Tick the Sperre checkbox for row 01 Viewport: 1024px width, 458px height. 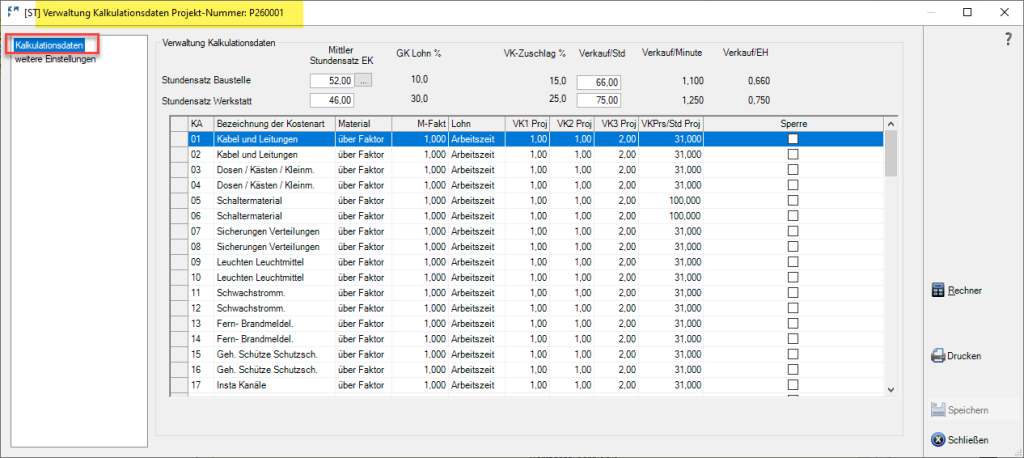[793, 139]
